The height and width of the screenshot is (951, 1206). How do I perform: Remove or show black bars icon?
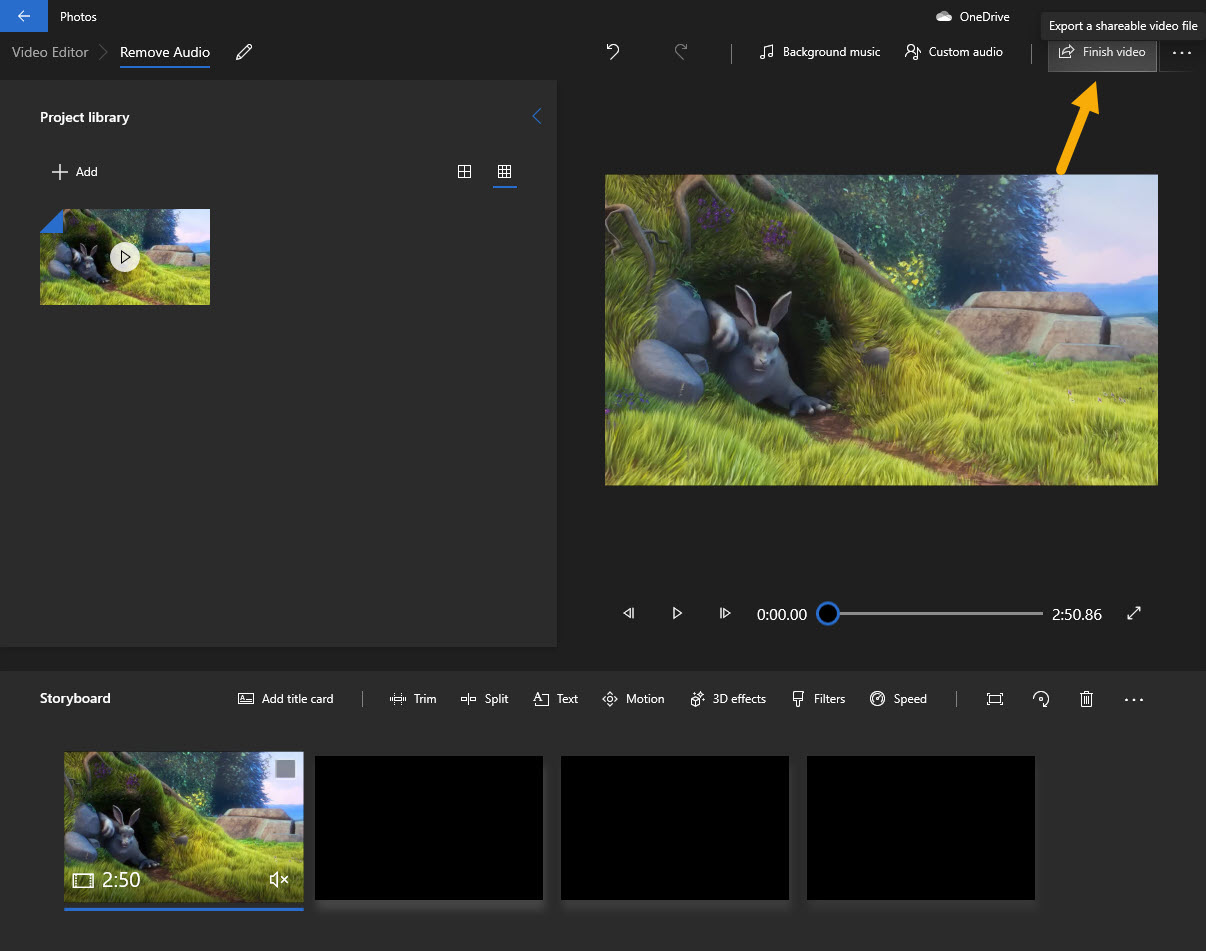[995, 699]
